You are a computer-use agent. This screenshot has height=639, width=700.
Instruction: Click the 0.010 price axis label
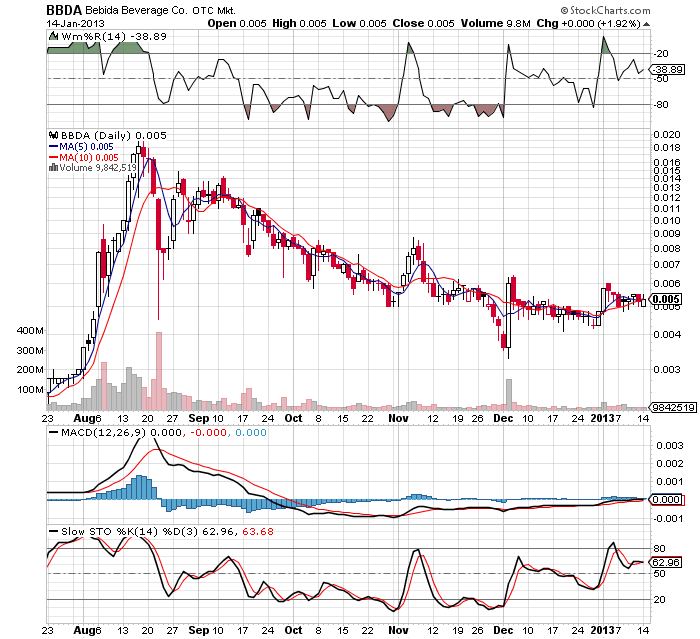[667, 221]
